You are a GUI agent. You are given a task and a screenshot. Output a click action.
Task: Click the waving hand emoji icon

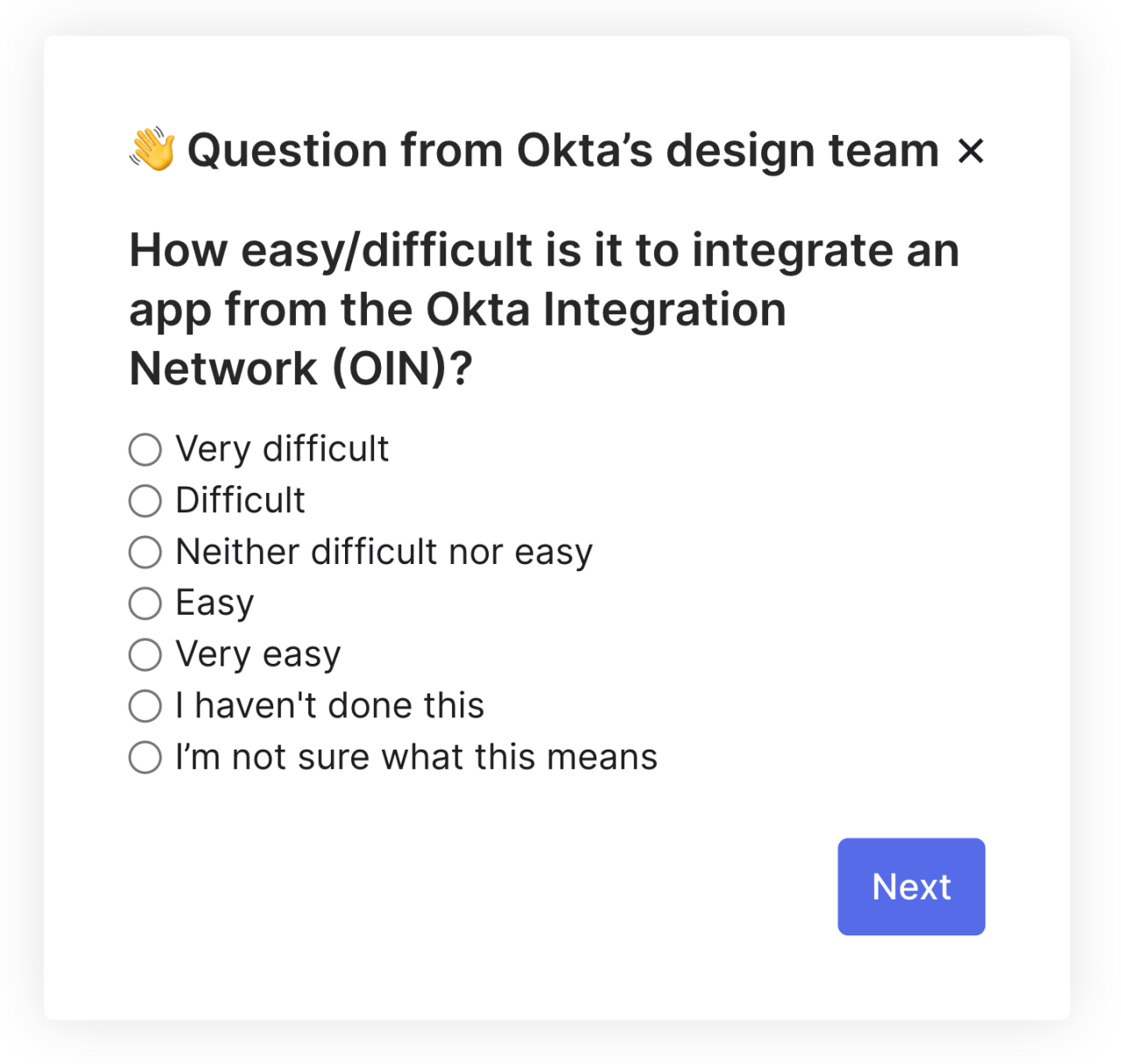(x=151, y=149)
